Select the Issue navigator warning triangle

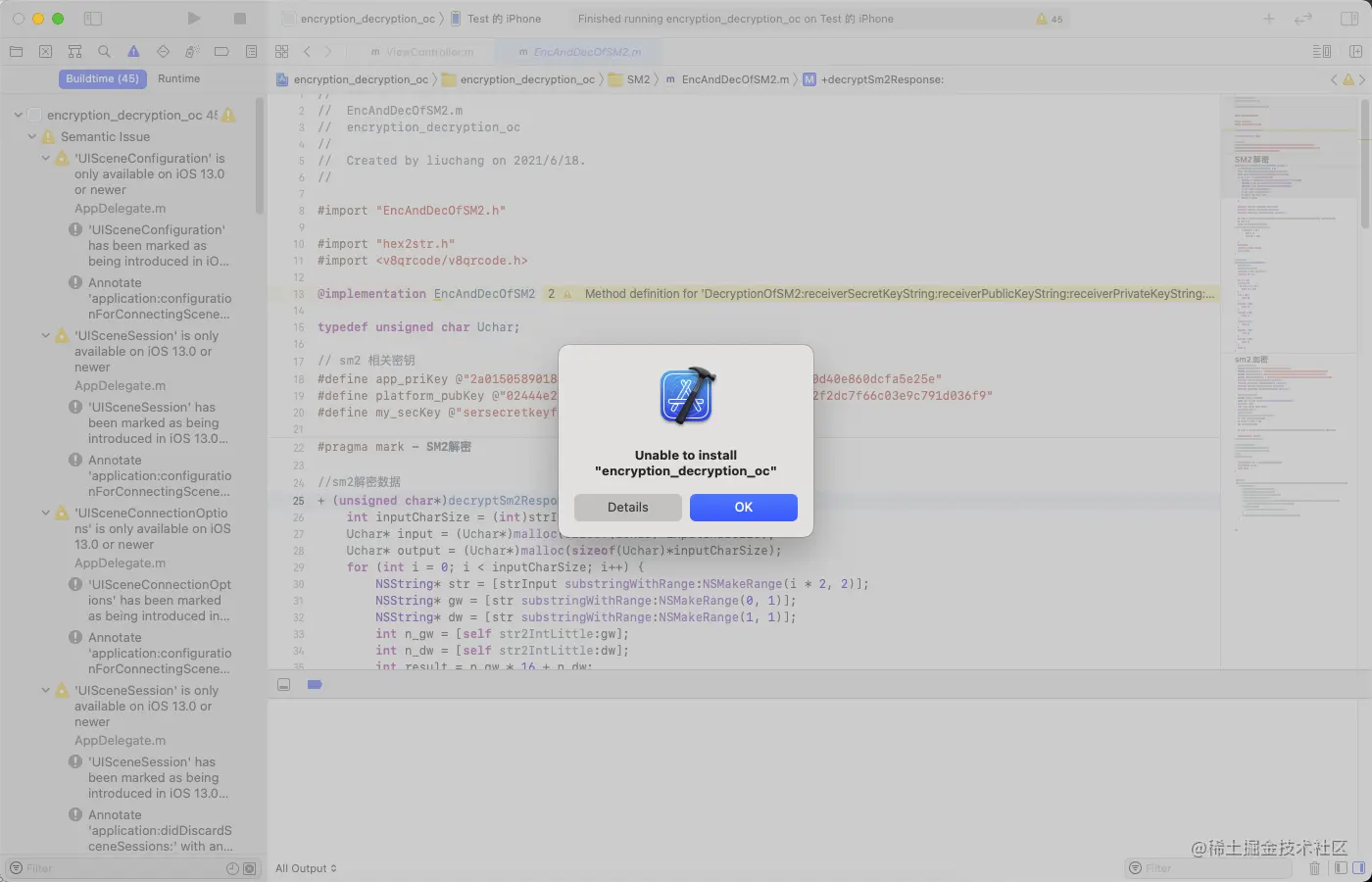click(133, 51)
